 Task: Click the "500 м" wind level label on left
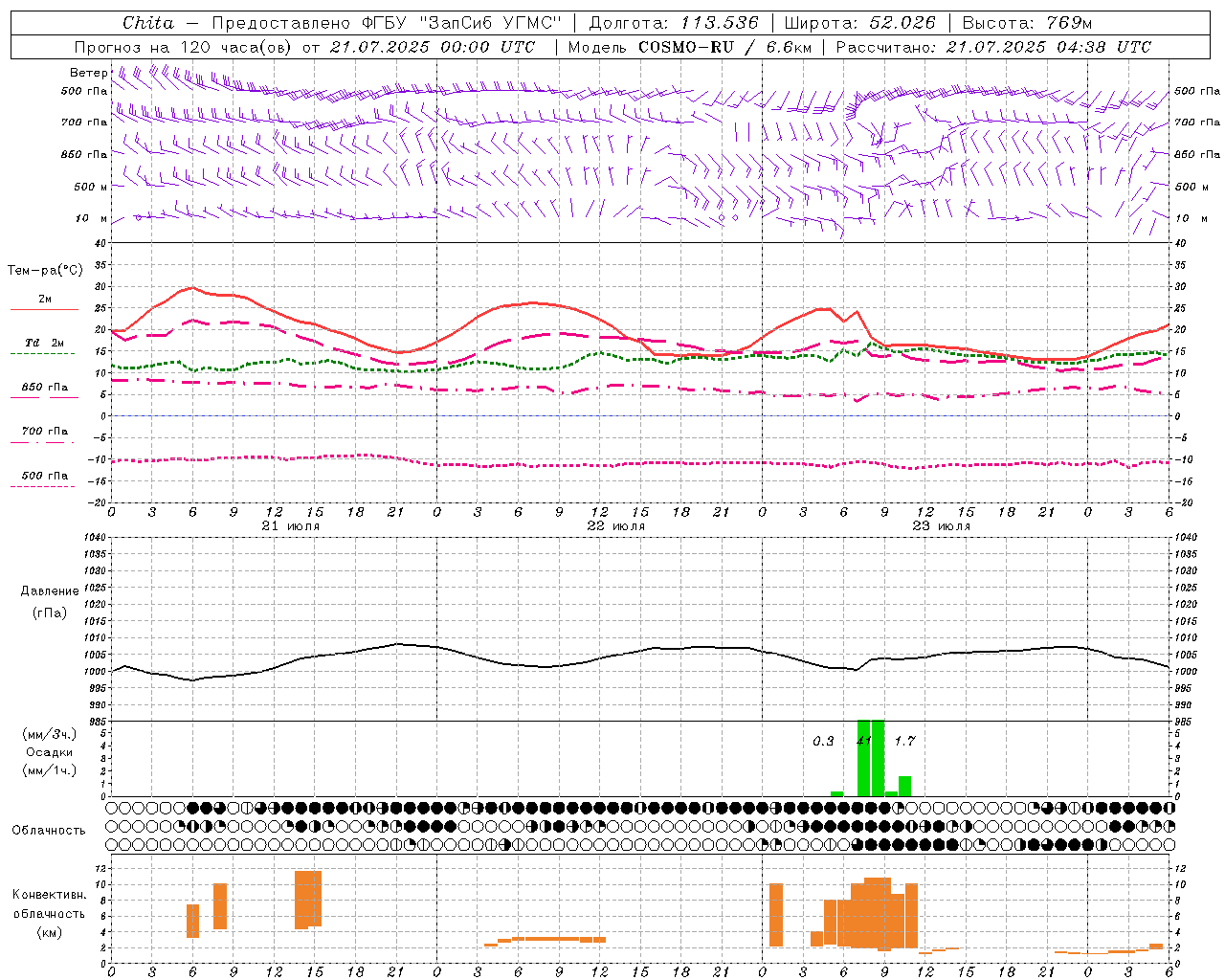pyautogui.click(x=92, y=187)
